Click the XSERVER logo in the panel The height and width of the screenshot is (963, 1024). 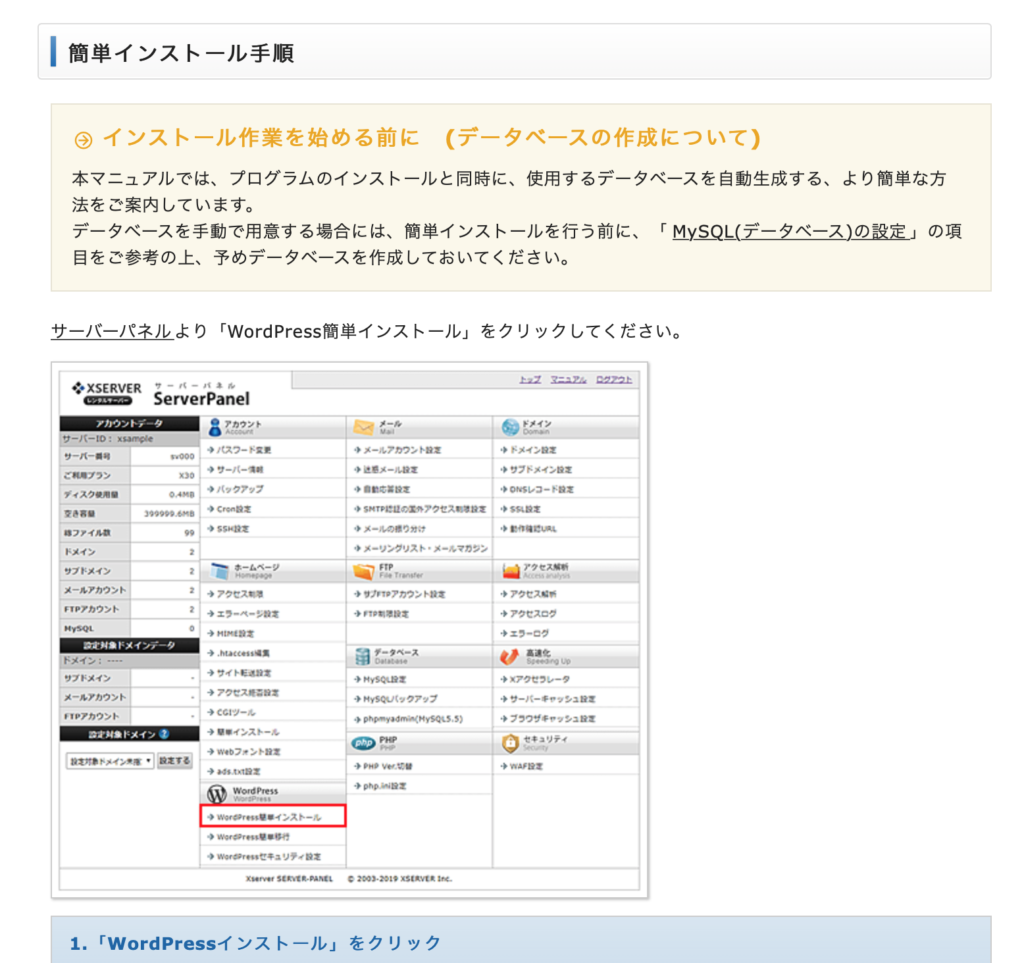tap(106, 392)
